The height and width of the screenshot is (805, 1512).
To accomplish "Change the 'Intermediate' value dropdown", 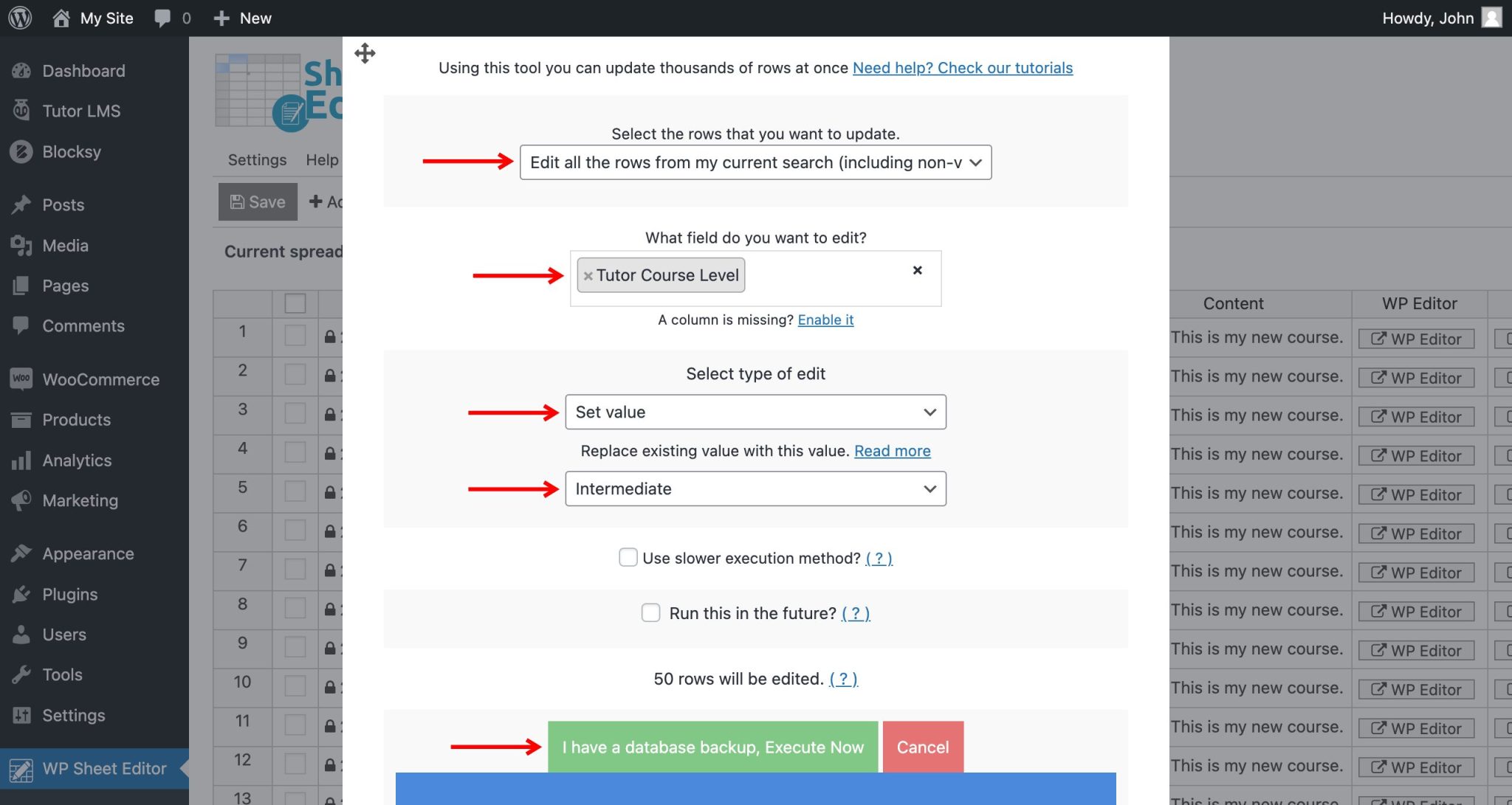I will point(755,488).
